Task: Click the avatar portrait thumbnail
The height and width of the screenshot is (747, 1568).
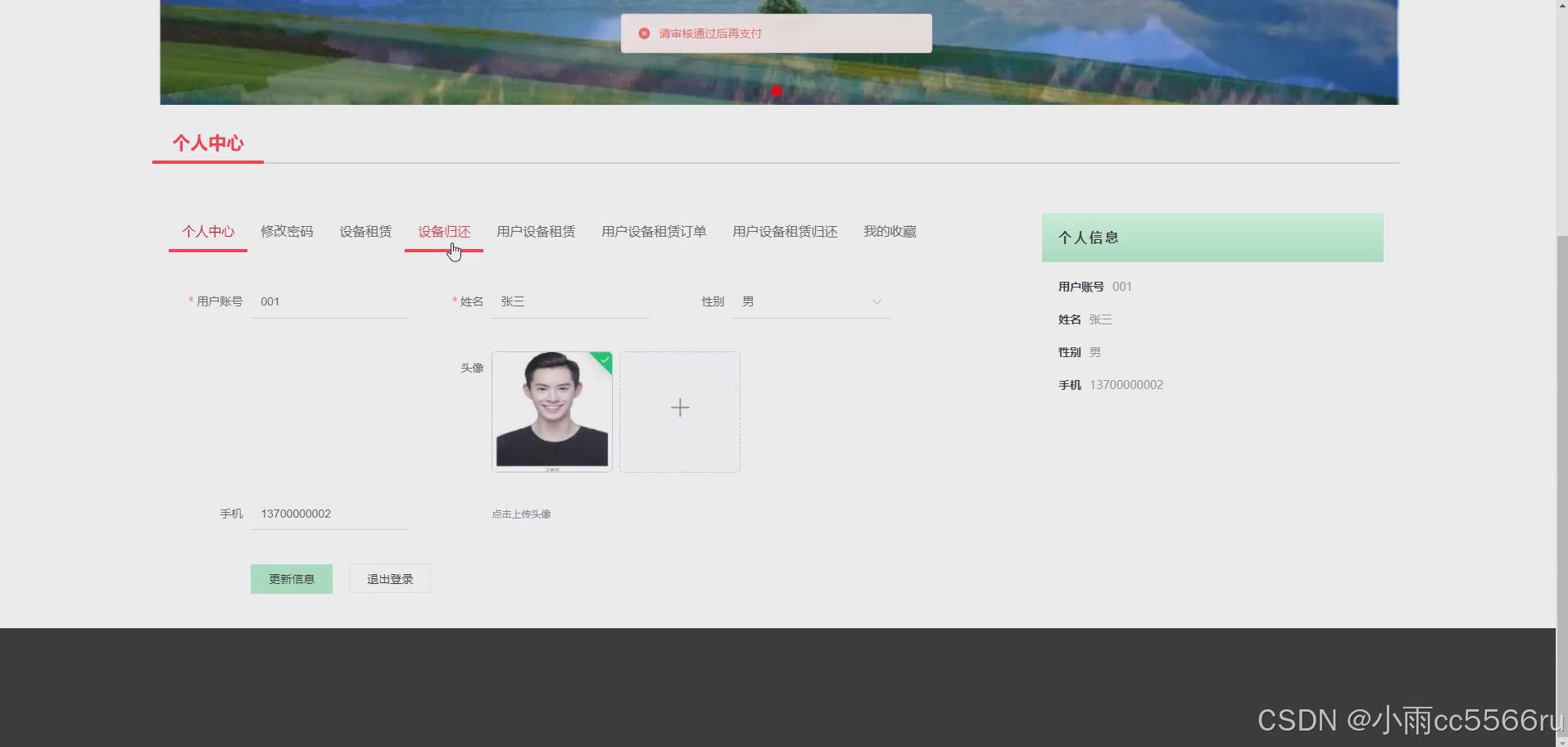Action: pos(551,411)
